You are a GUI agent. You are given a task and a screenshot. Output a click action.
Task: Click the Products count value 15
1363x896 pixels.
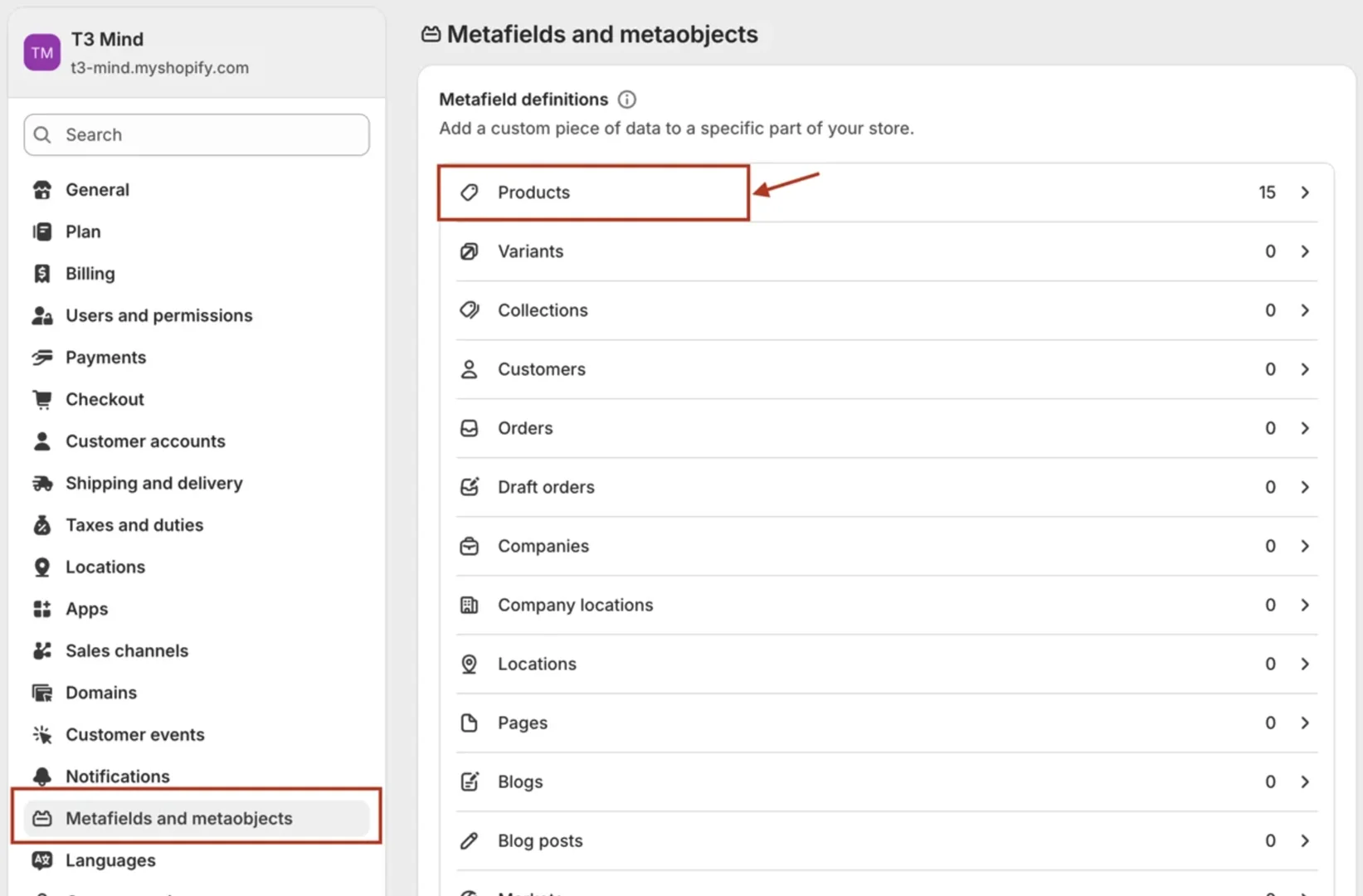1267,192
